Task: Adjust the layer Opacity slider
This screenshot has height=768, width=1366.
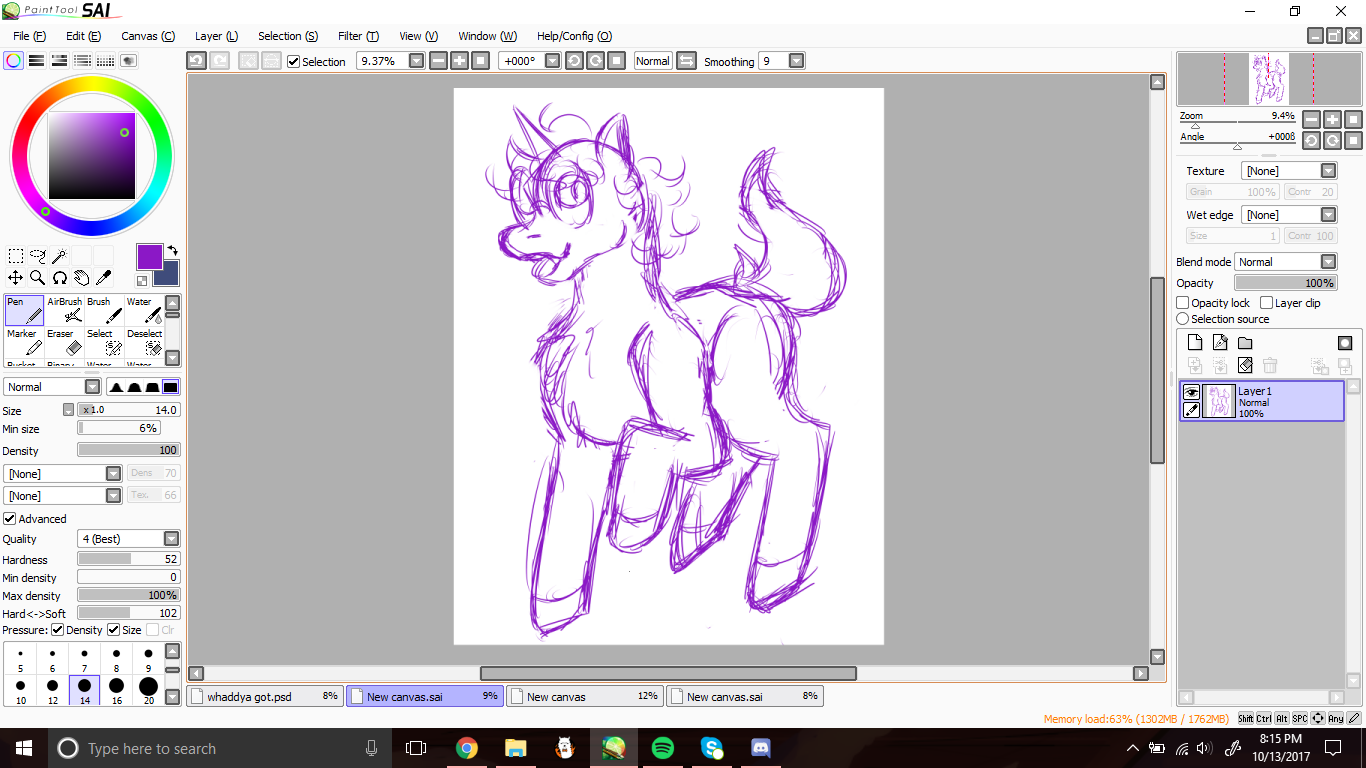Action: tap(1286, 283)
